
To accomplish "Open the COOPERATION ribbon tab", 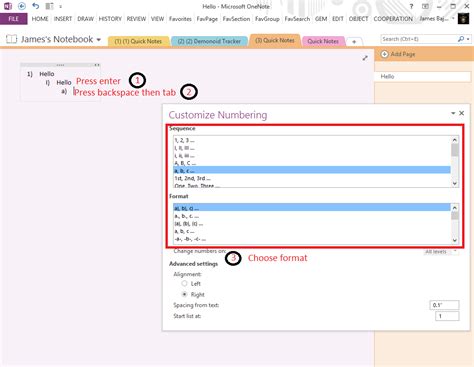I will tap(393, 19).
